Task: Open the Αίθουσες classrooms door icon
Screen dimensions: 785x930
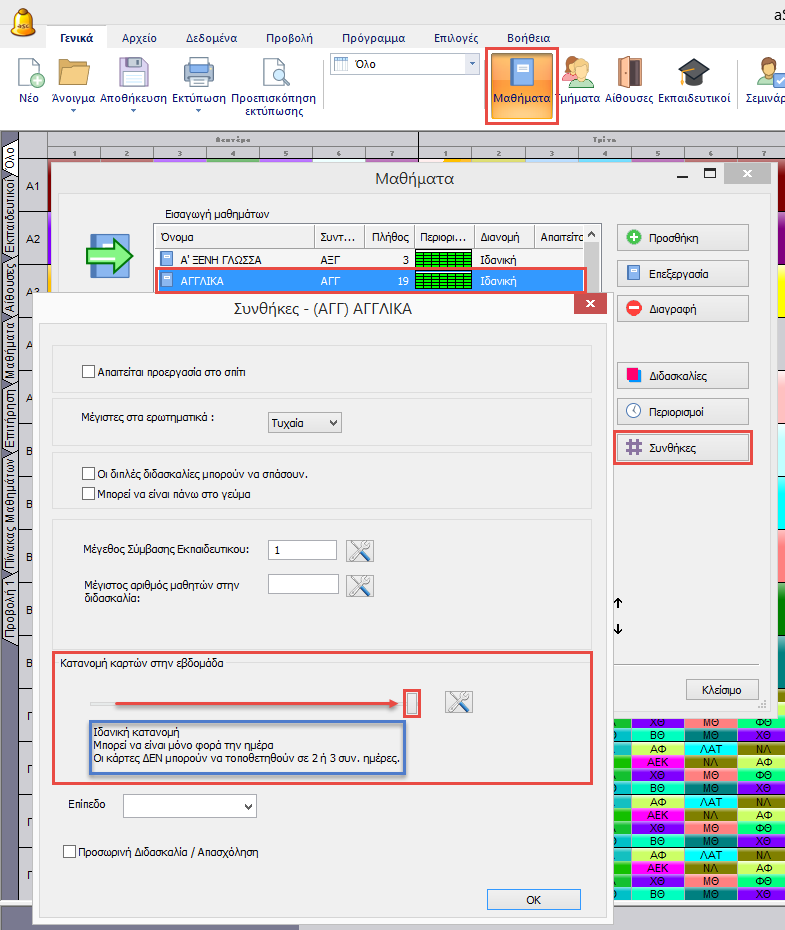Action: [630, 74]
